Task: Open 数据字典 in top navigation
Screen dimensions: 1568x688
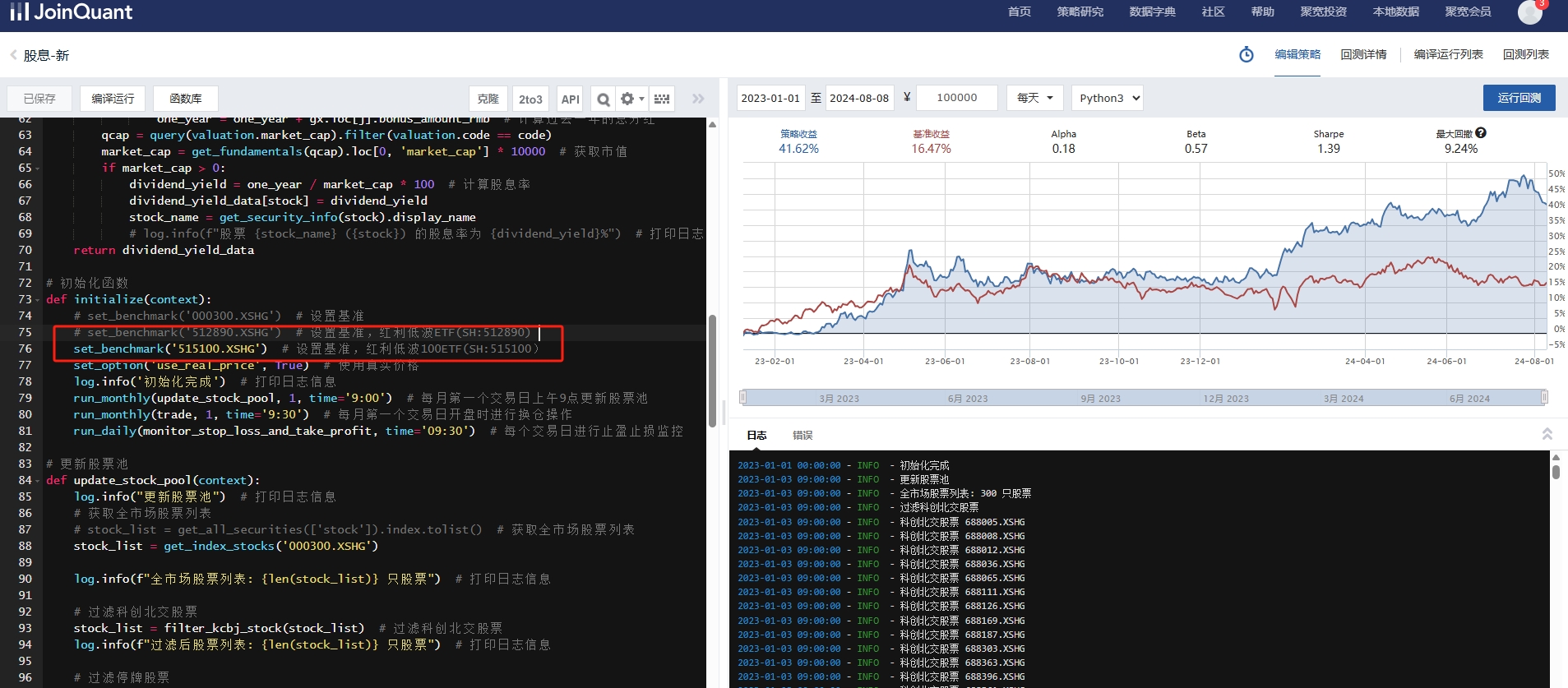Action: pos(1152,12)
